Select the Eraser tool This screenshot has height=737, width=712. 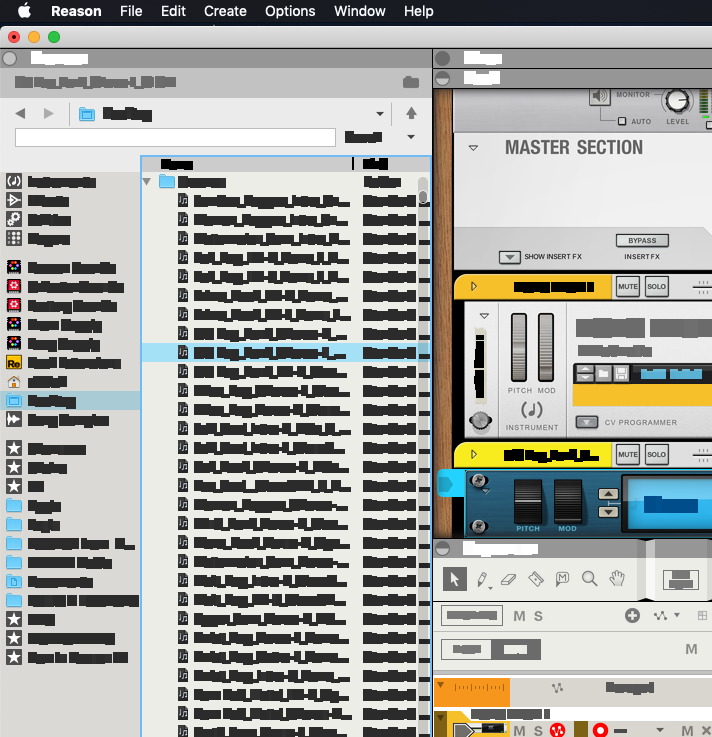click(x=509, y=580)
